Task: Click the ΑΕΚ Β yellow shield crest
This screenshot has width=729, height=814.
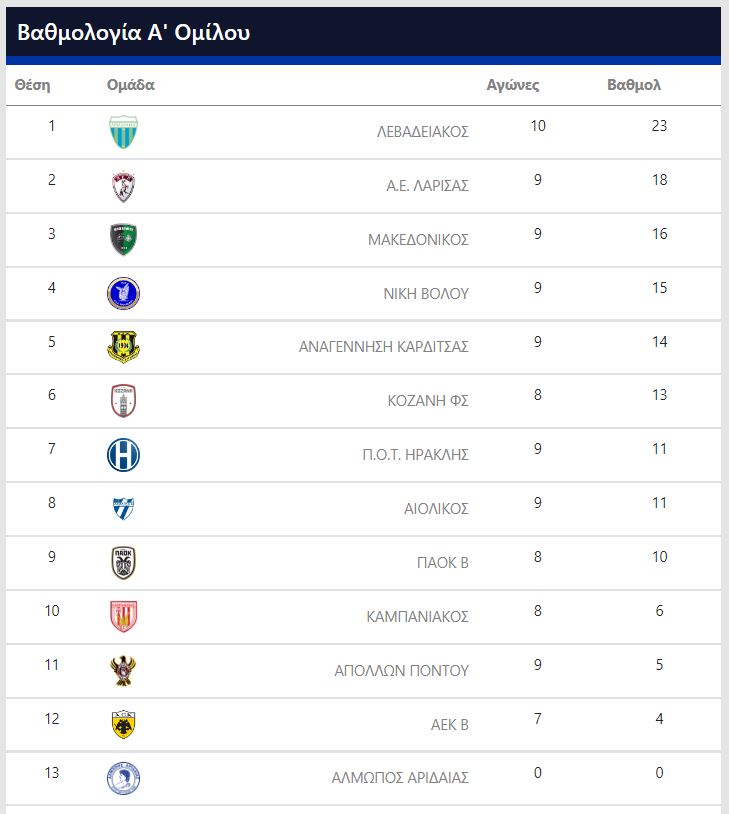Action: [124, 725]
